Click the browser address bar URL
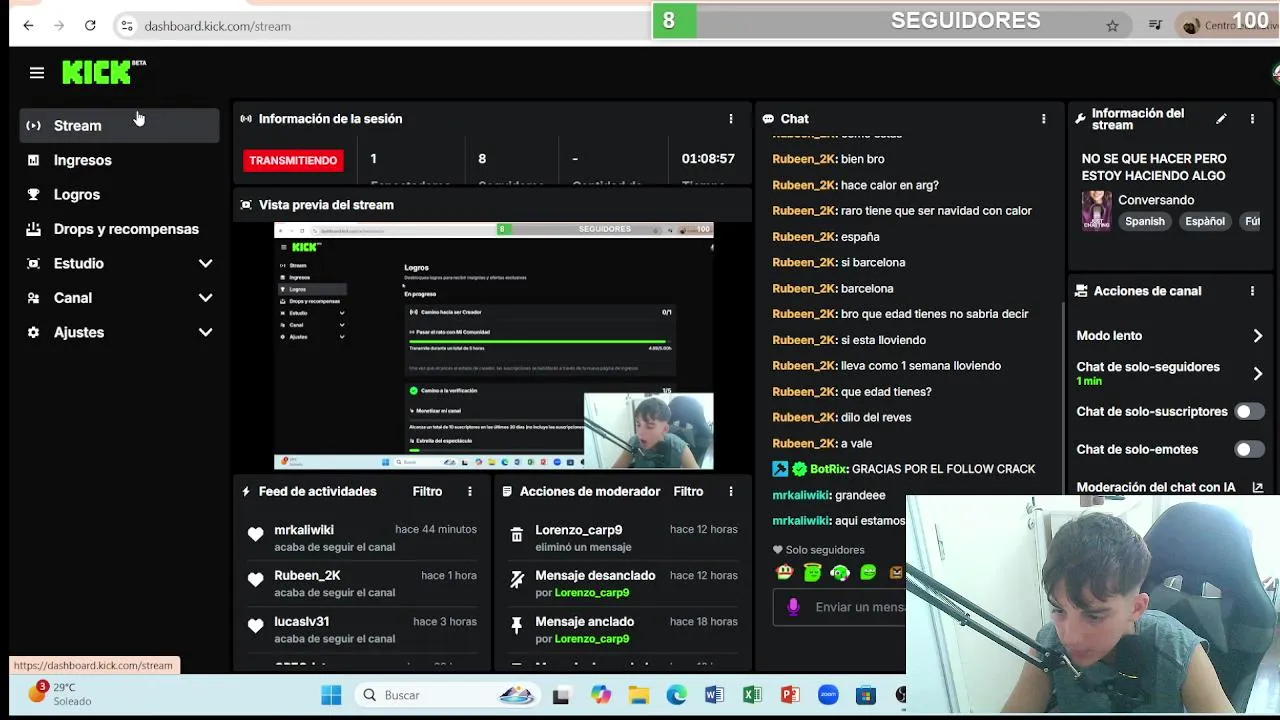This screenshot has height=720, width=1280. pyautogui.click(x=217, y=26)
